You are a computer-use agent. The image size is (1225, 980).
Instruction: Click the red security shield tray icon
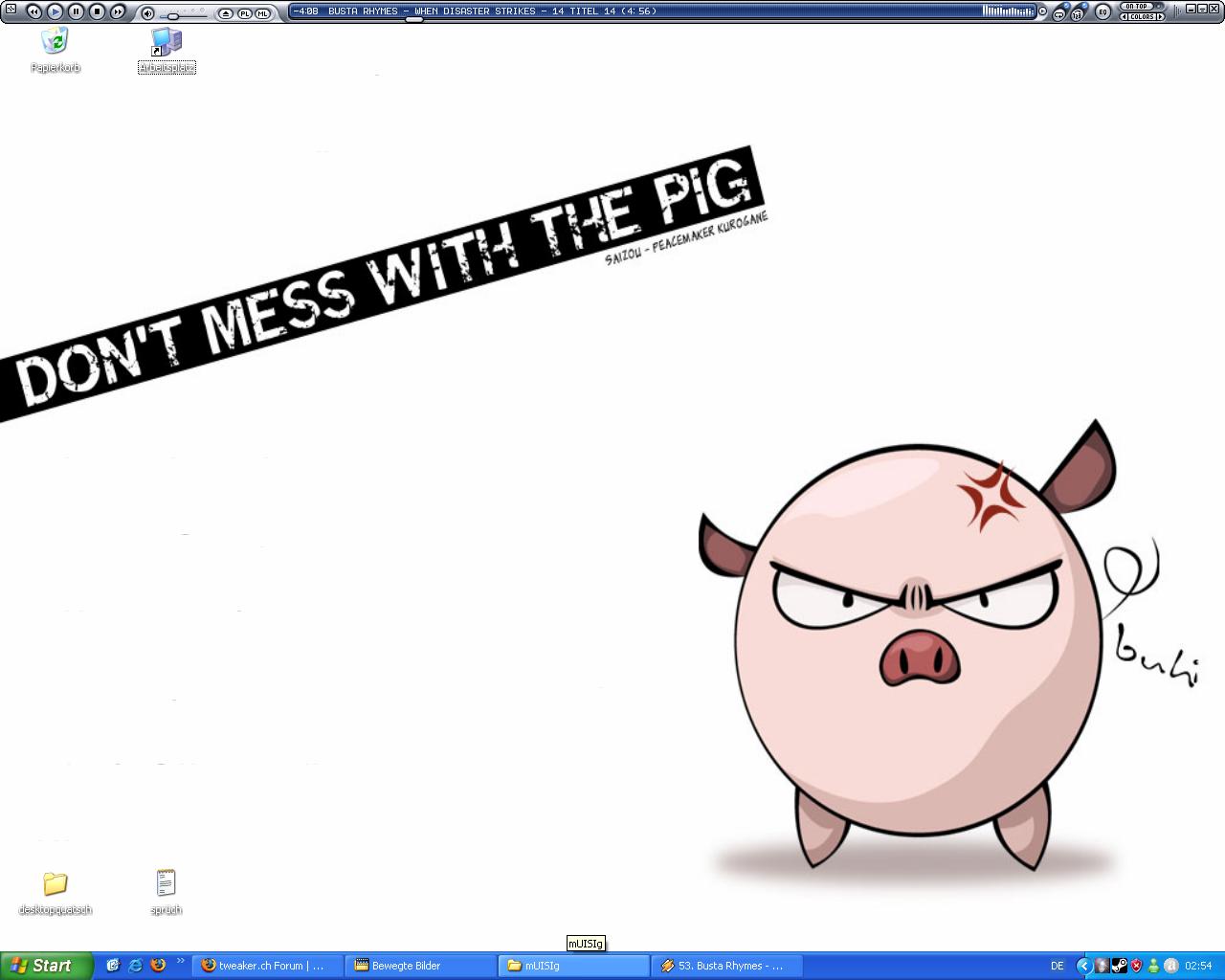1136,966
